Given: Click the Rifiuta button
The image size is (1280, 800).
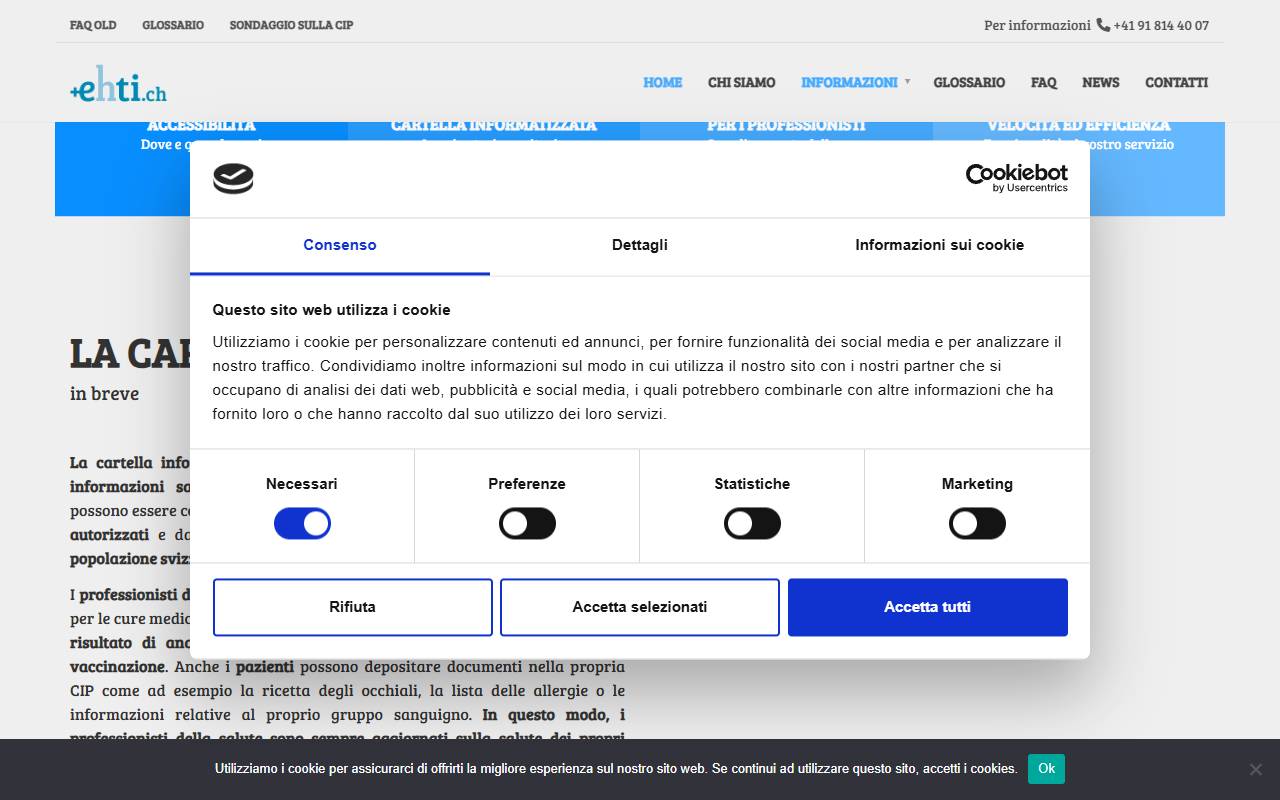Looking at the screenshot, I should pyautogui.click(x=353, y=607).
